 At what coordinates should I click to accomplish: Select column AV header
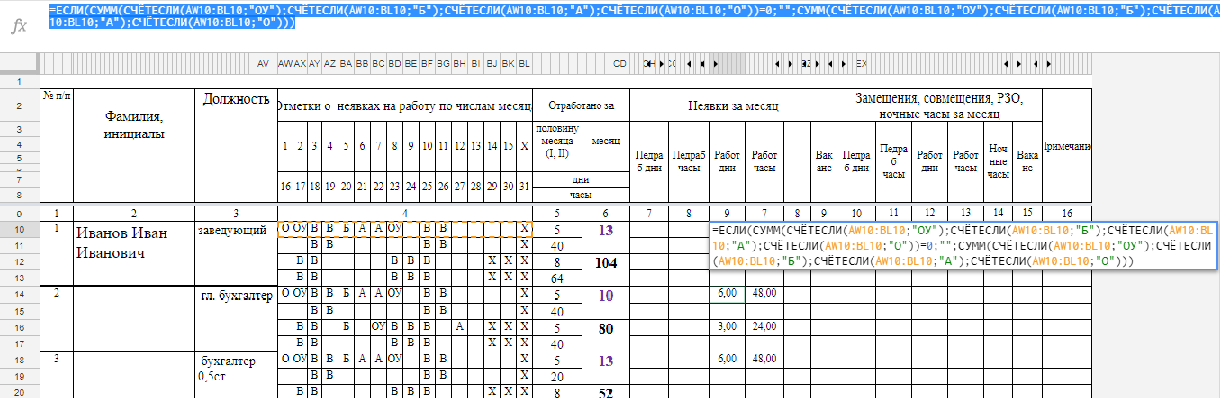tap(264, 64)
